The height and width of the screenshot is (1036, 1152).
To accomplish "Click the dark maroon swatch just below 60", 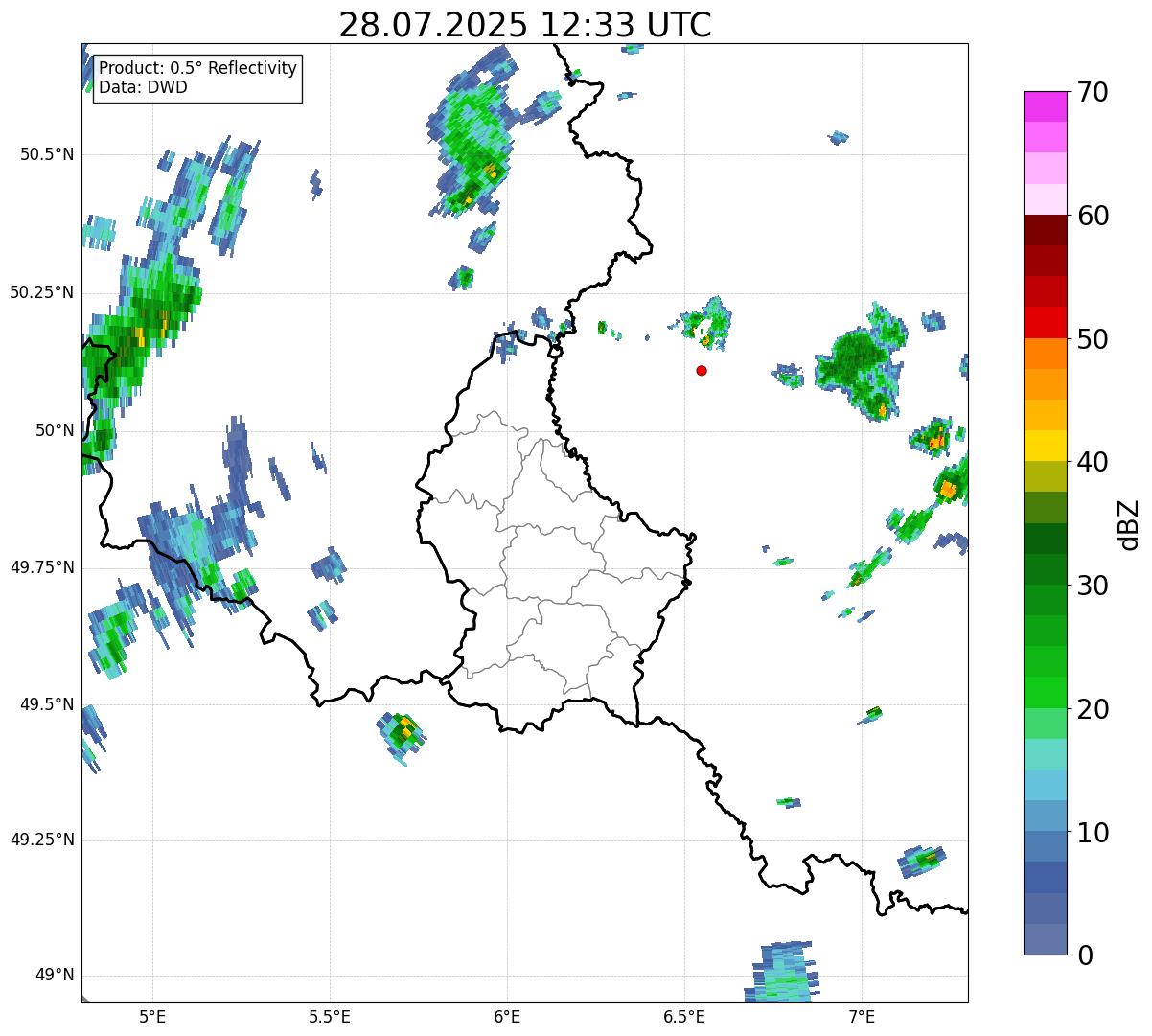I will click(x=1046, y=230).
